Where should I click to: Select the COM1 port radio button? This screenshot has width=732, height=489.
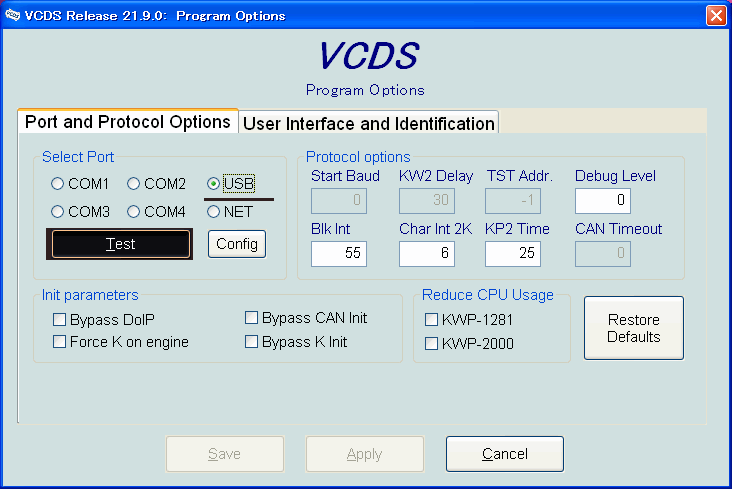(x=57, y=184)
